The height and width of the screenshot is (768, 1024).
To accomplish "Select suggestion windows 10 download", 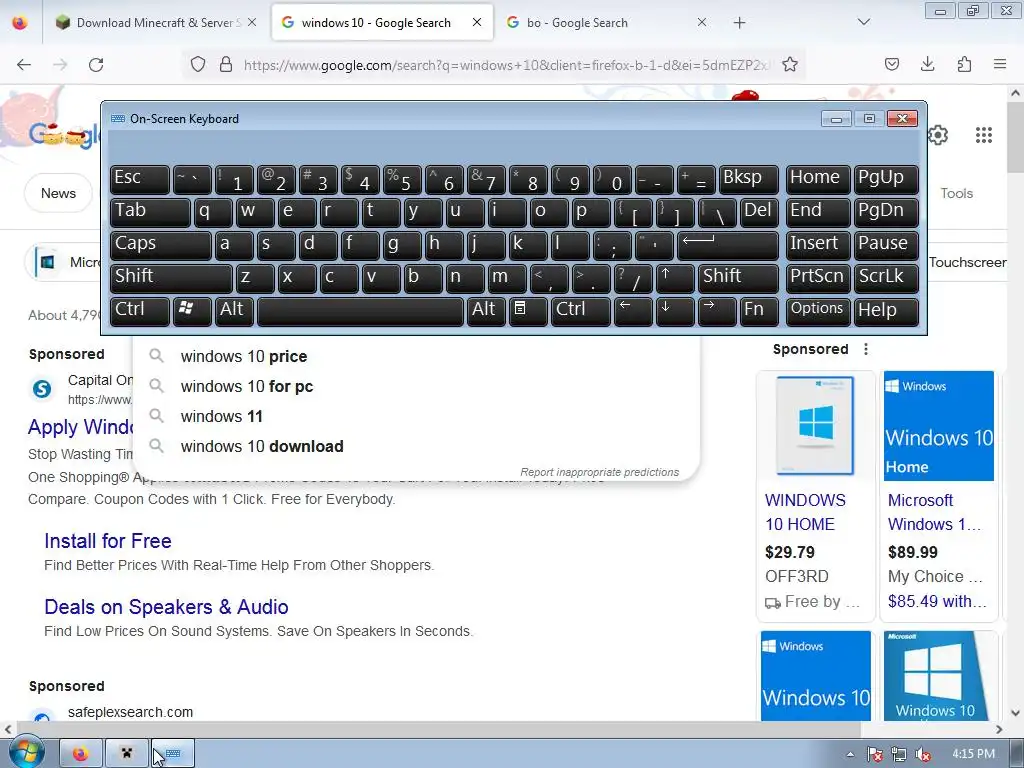I will point(415,447).
